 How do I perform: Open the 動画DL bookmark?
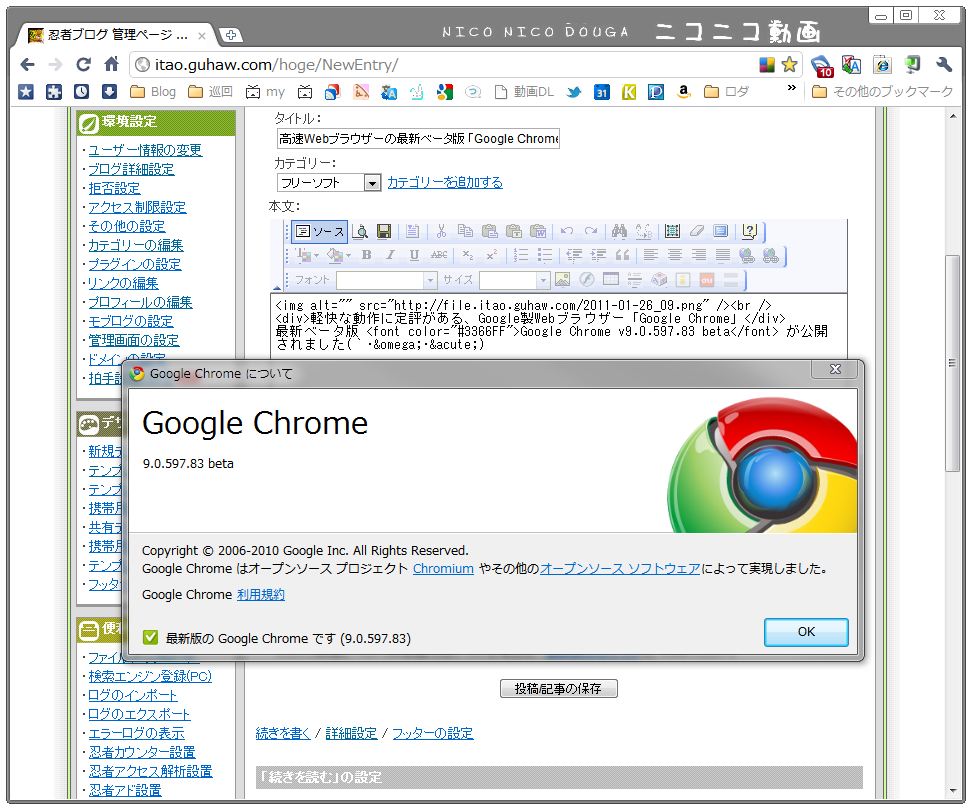pos(524,92)
